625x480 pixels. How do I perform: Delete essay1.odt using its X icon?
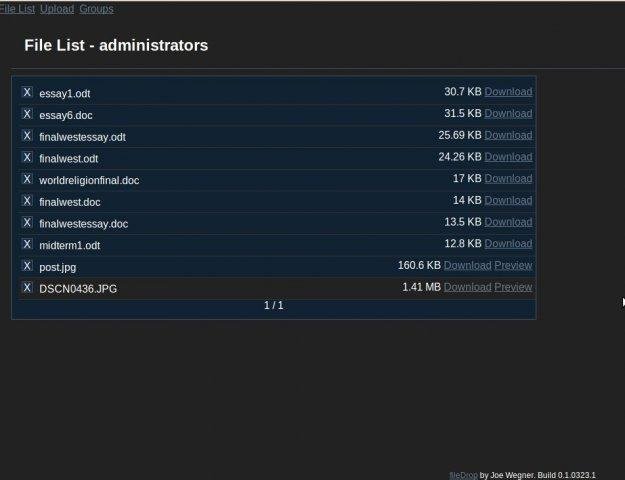(27, 92)
